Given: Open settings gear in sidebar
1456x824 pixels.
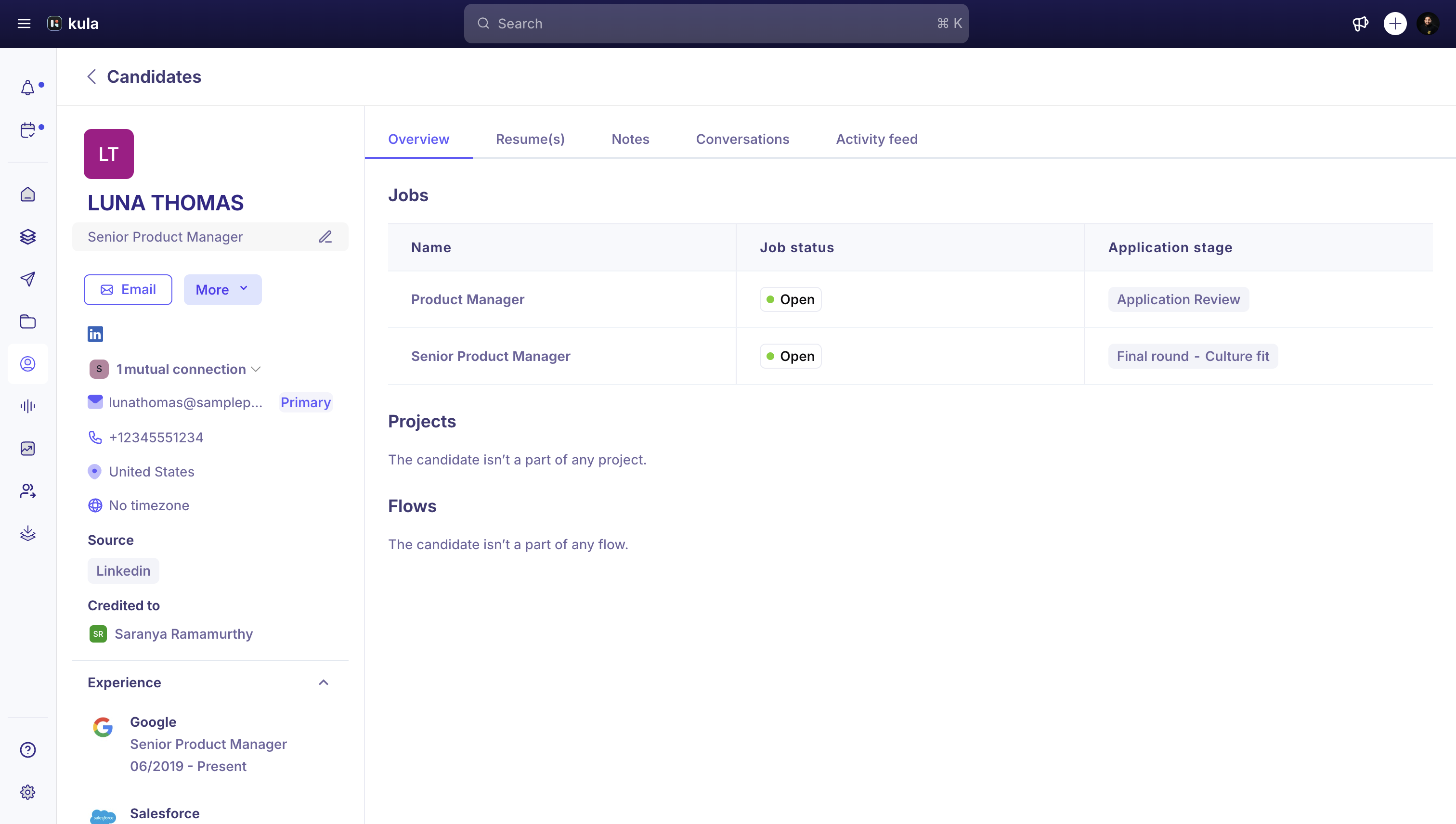Looking at the screenshot, I should (x=28, y=792).
